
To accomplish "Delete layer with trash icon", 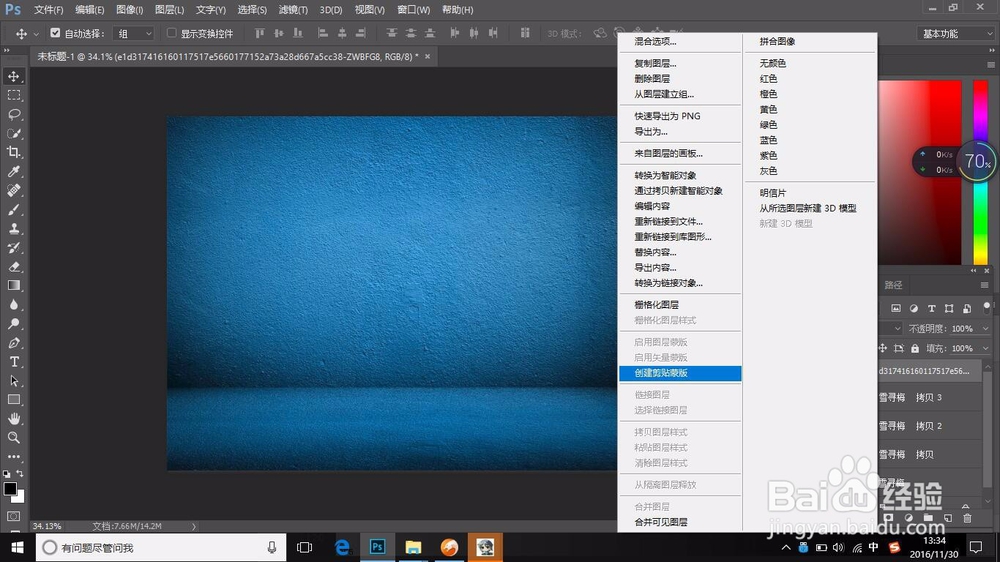I will (x=967, y=519).
